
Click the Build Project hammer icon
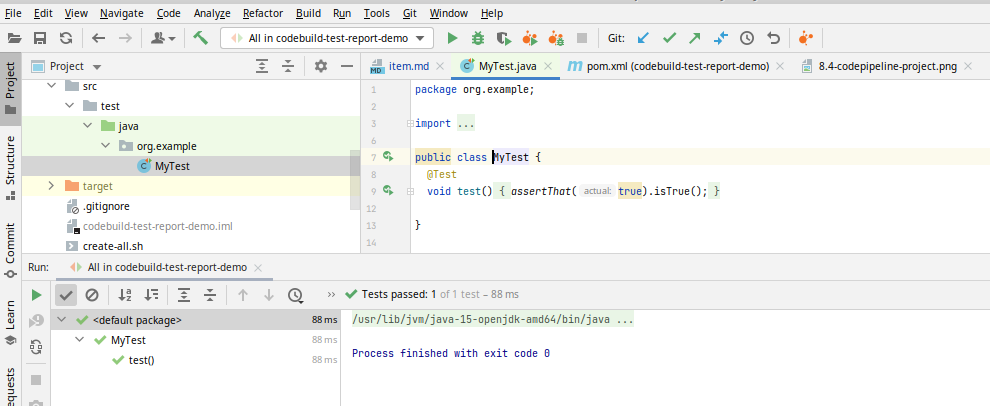(201, 38)
